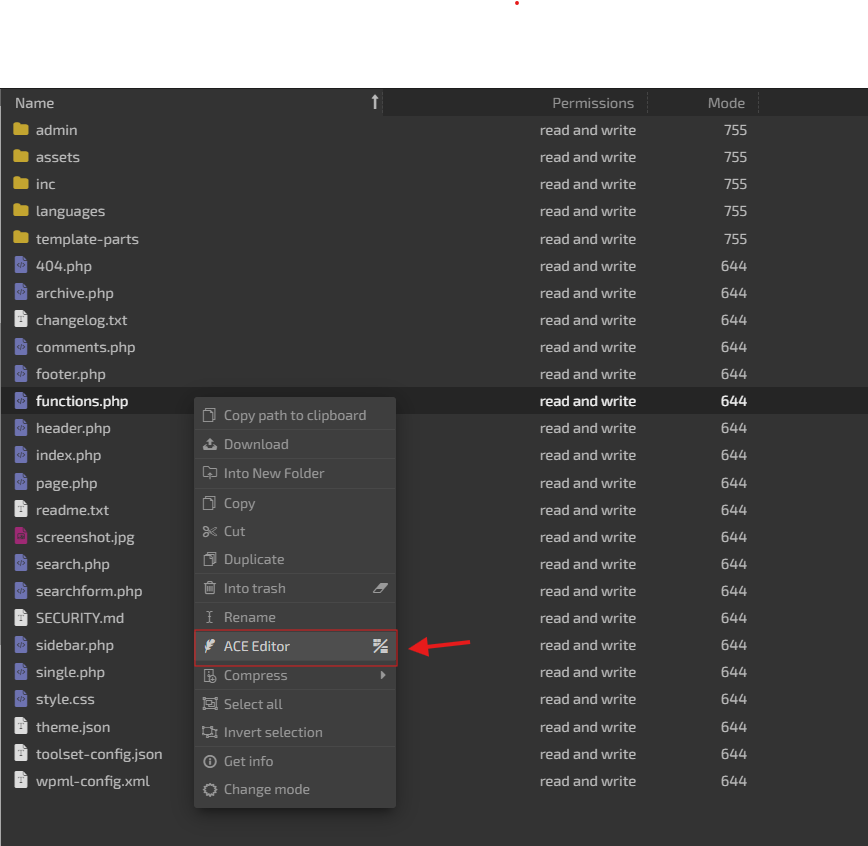Toggle the Name column sort arrow

(375, 102)
